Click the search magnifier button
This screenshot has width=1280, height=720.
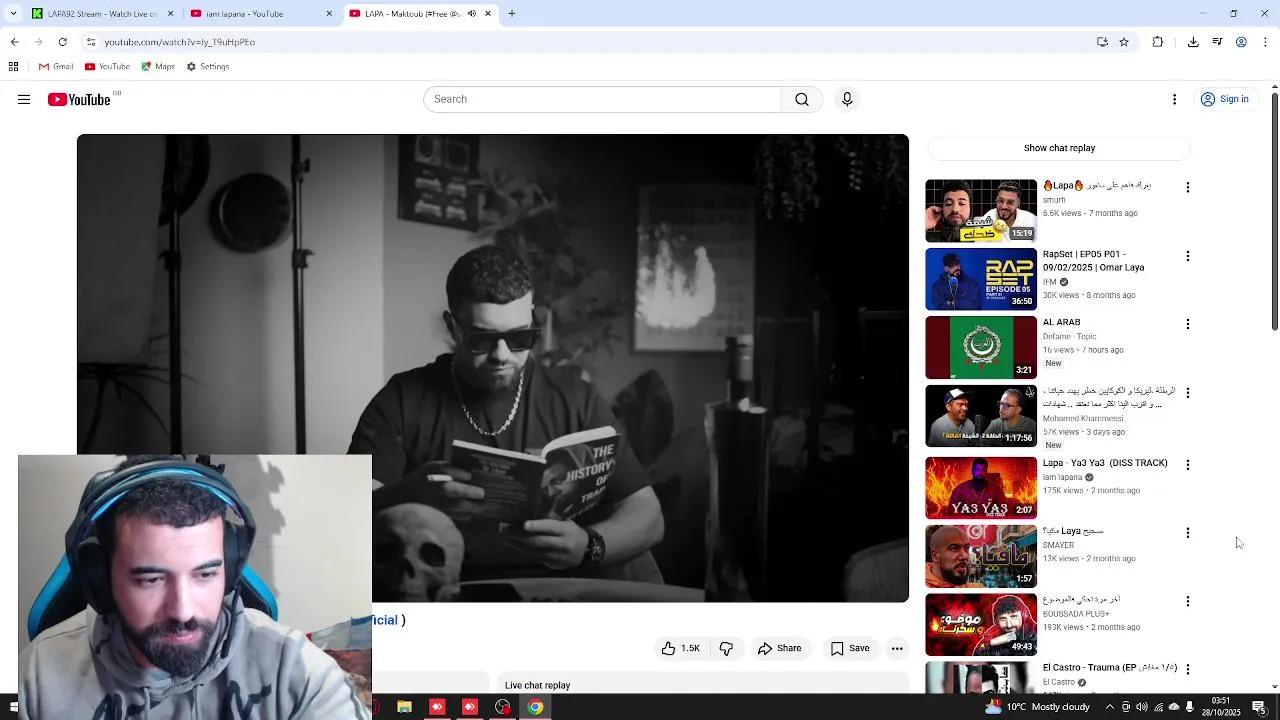tap(801, 99)
